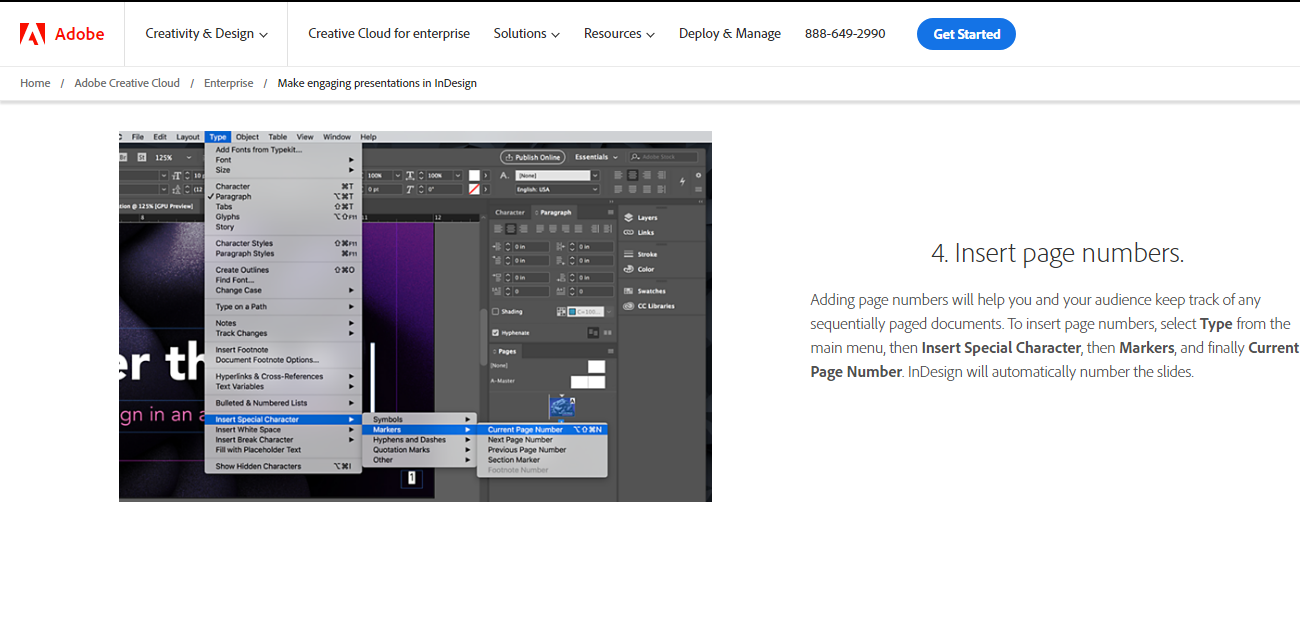Screen dimensions: 1300x626
Task: Click the white fill color swatch
Action: pos(475,175)
